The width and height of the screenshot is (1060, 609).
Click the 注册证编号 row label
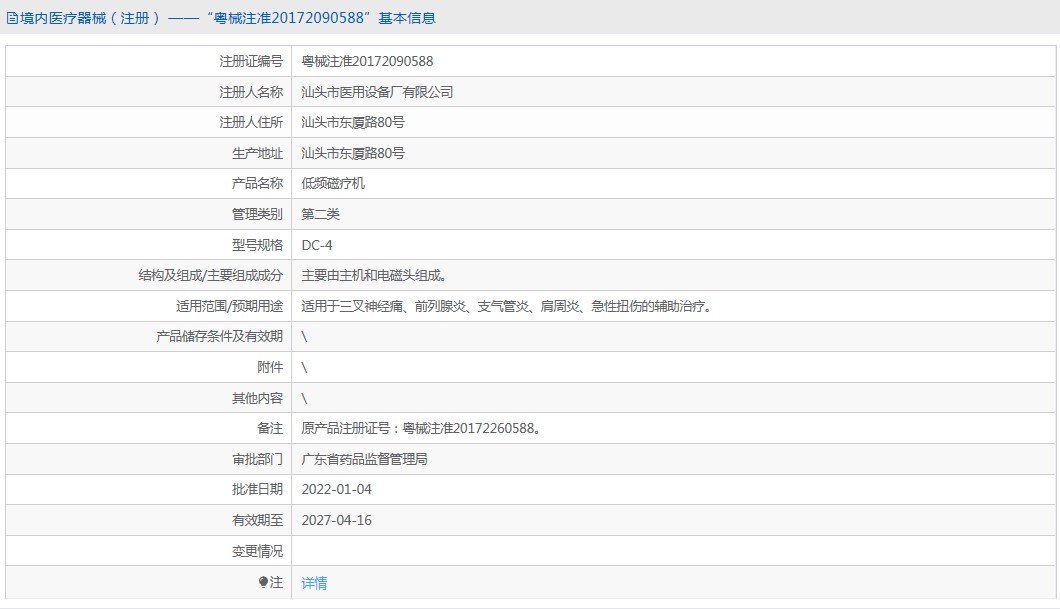coord(251,61)
